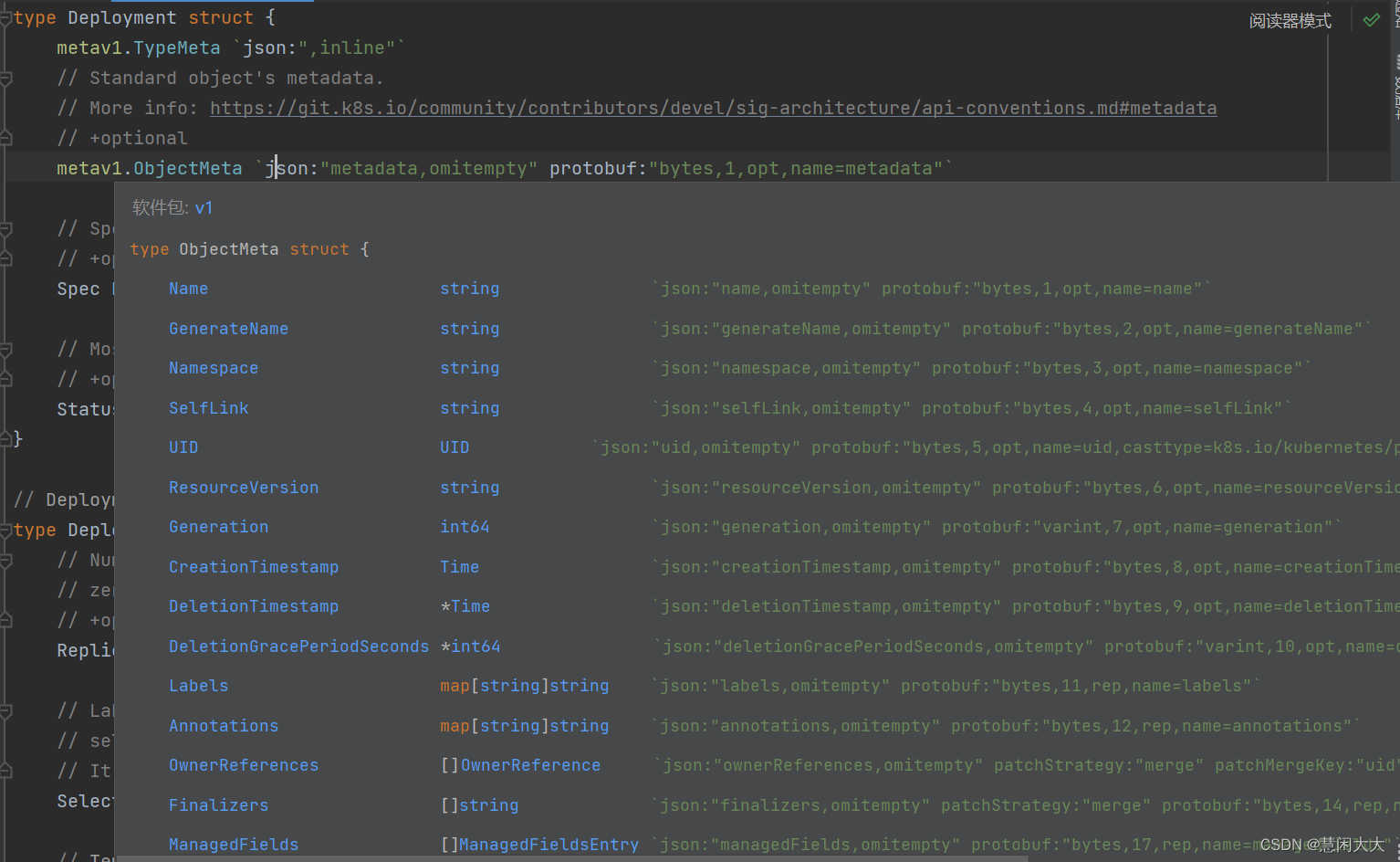Open the Finalizers field link
This screenshot has width=1400, height=862.
(218, 805)
